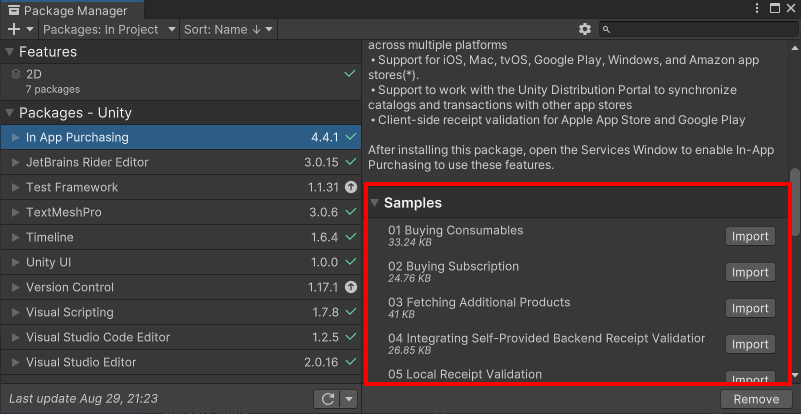Select the Visual Studio Editor package
The height and width of the screenshot is (414, 801).
point(181,362)
